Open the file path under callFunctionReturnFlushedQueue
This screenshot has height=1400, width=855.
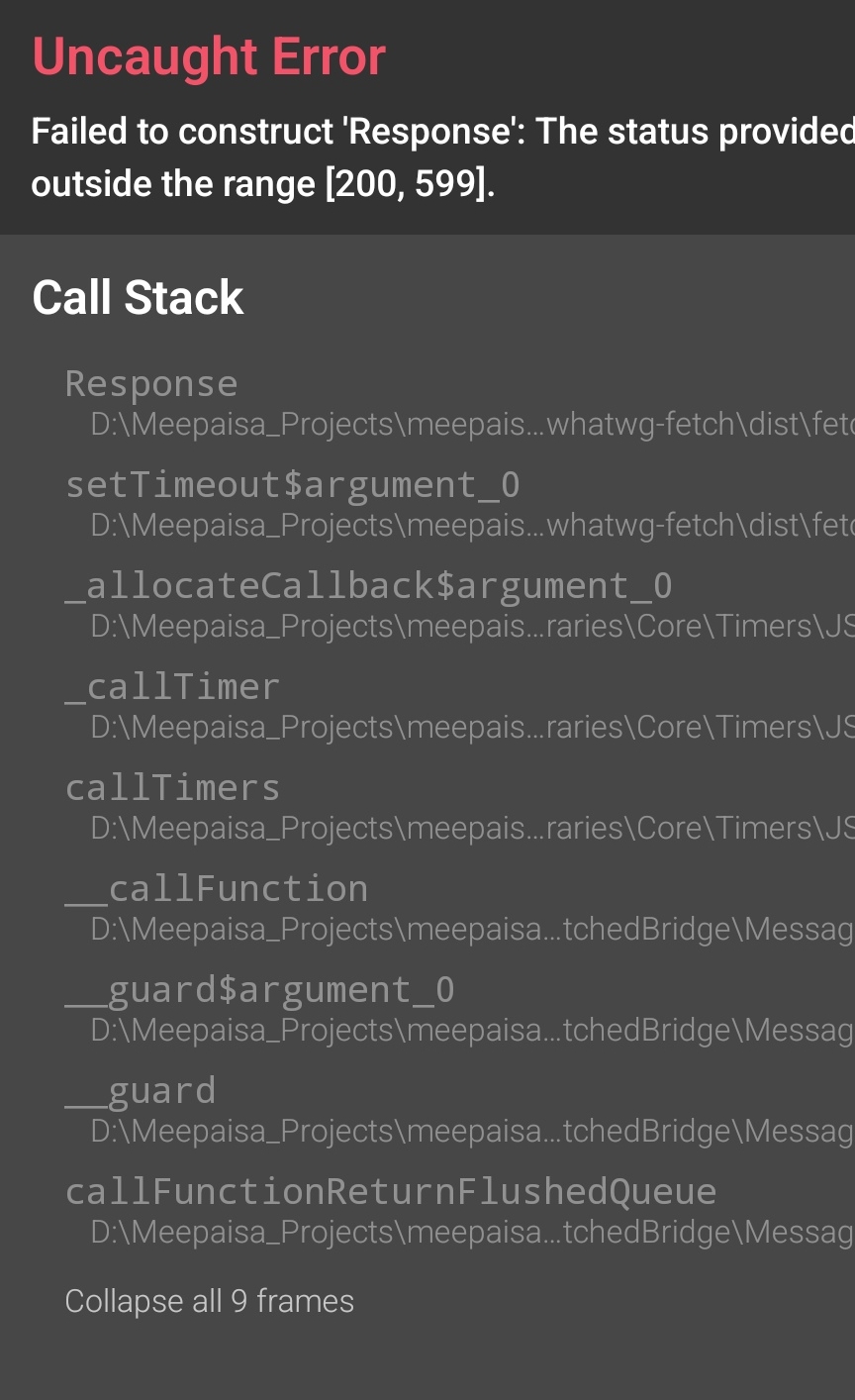473,1233
